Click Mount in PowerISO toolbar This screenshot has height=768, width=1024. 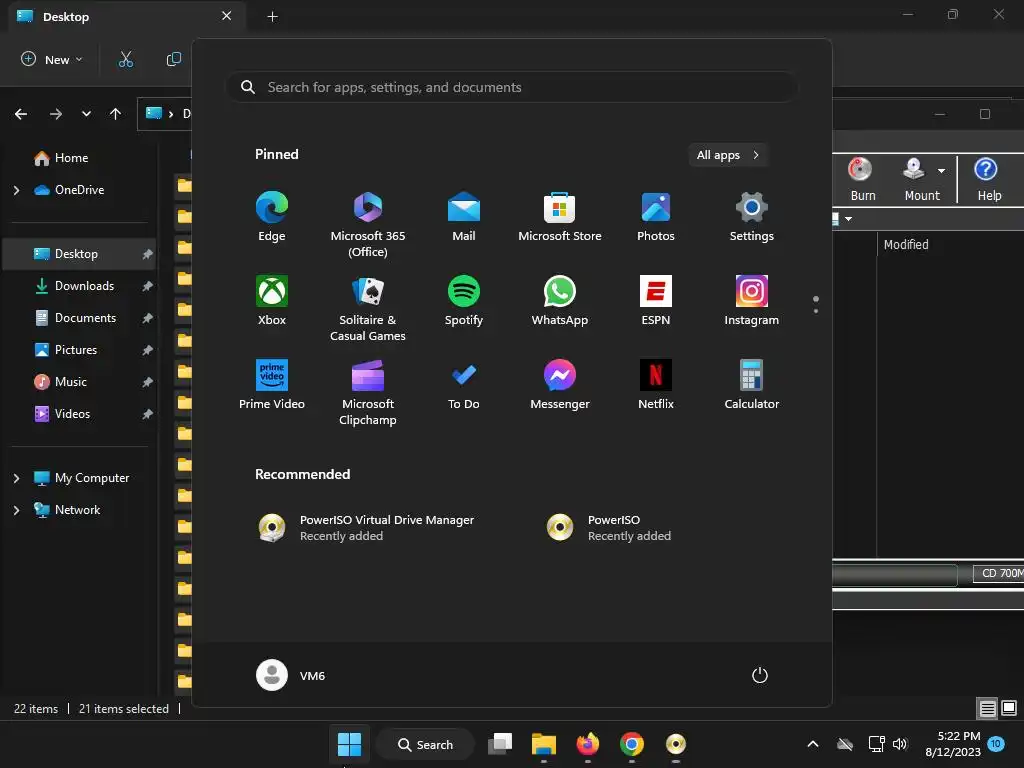point(921,179)
